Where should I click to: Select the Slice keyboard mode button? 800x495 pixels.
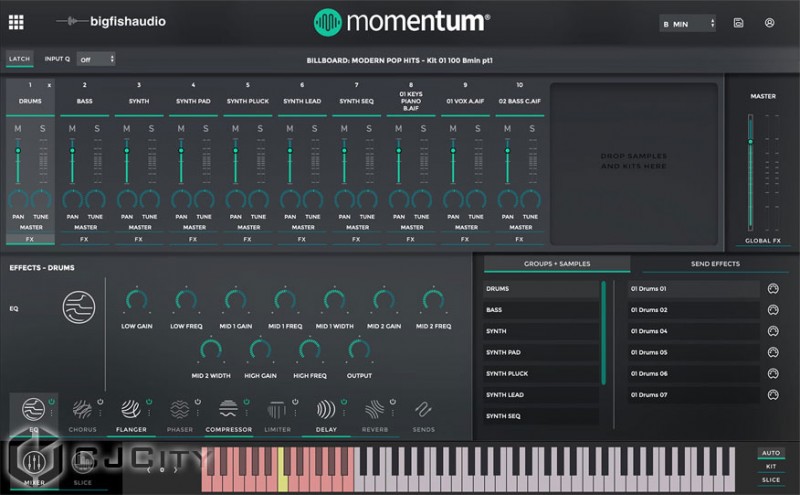click(x=770, y=480)
